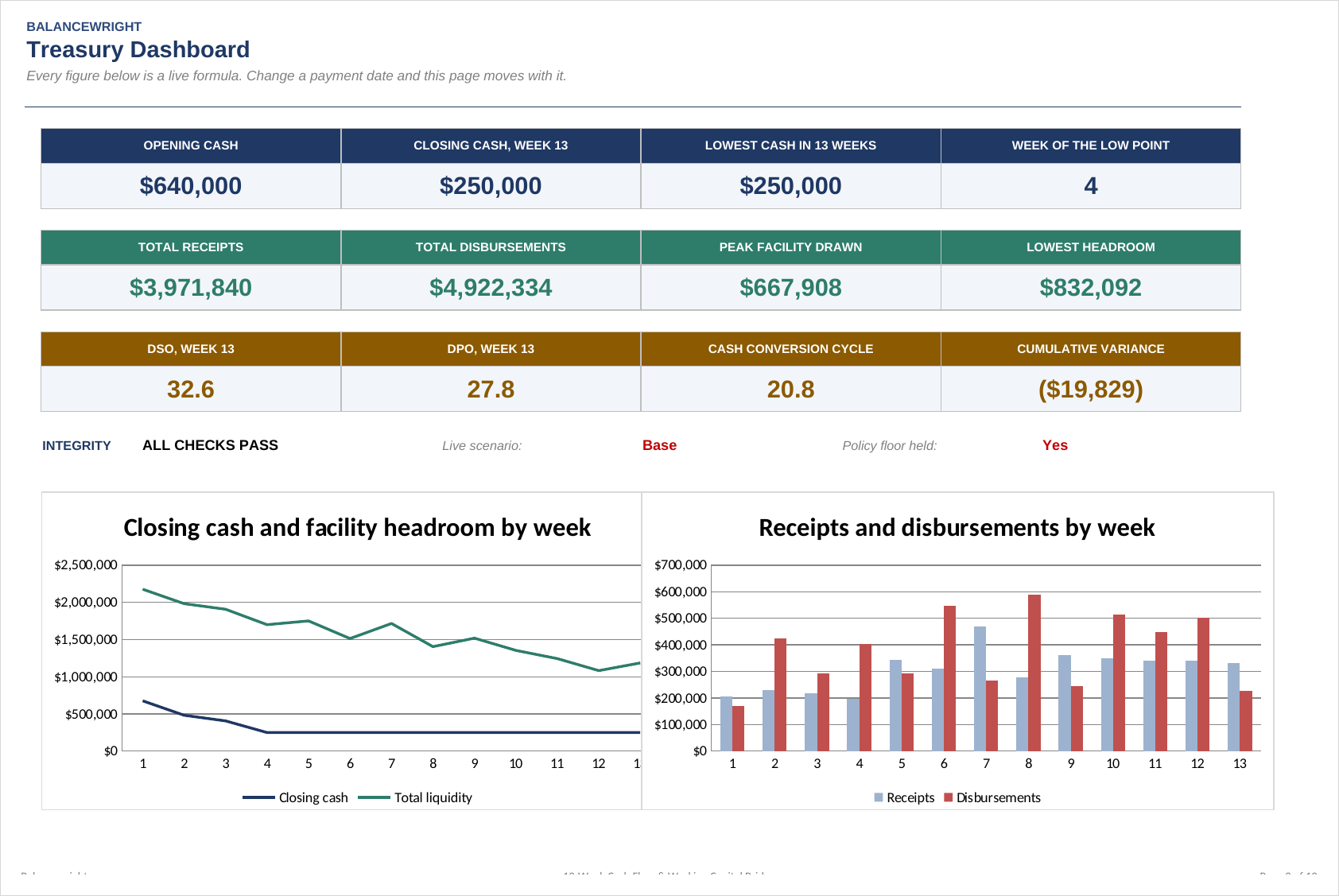Click the Opening Cash value $640,000
This screenshot has width=1339, height=896.
[x=191, y=186]
